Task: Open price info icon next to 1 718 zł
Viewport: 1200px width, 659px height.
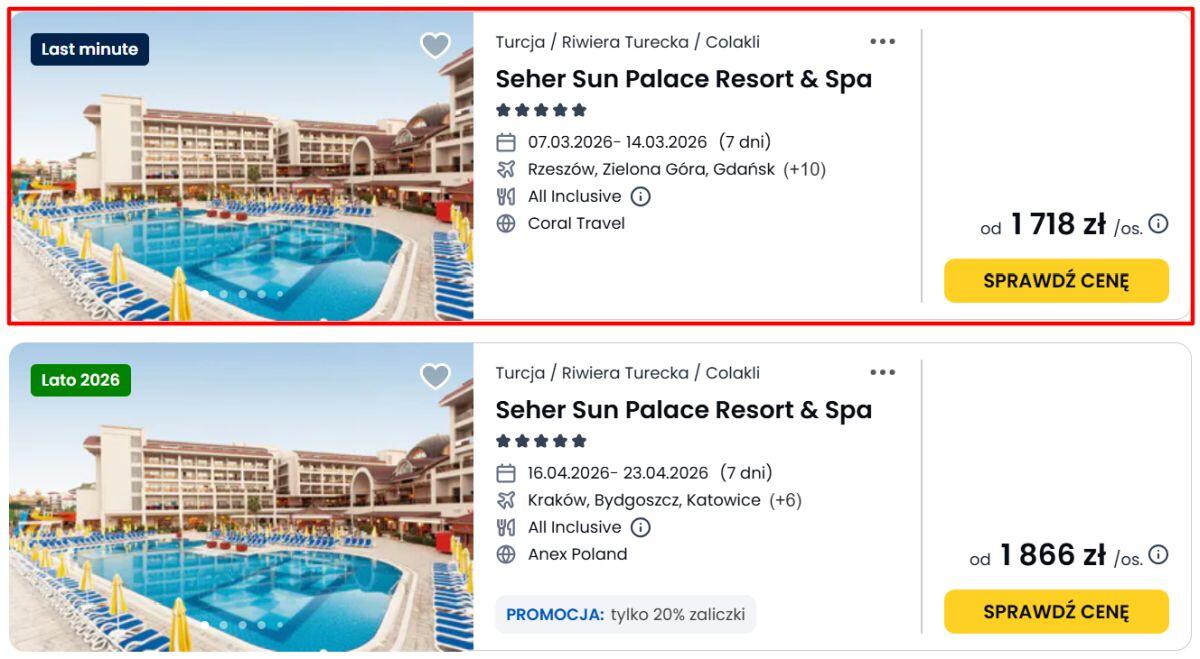Action: coord(1158,224)
